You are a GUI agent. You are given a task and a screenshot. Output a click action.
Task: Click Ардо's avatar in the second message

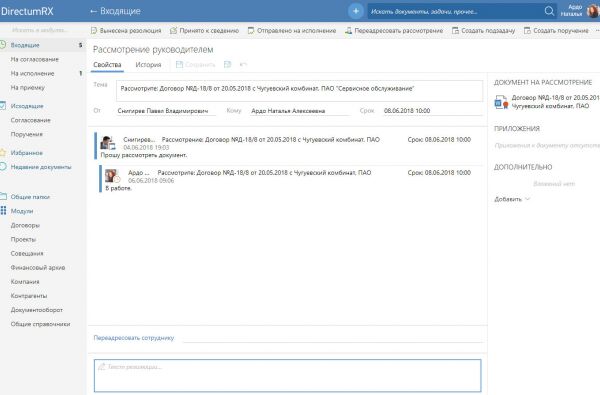112,176
